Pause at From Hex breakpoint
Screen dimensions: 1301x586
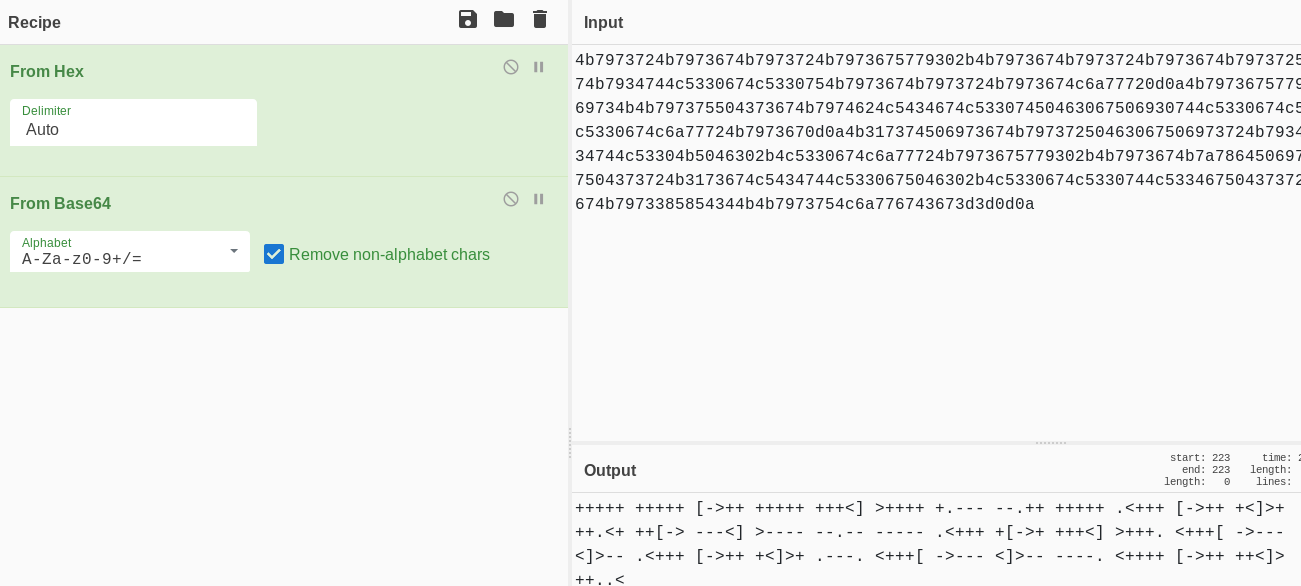click(539, 67)
